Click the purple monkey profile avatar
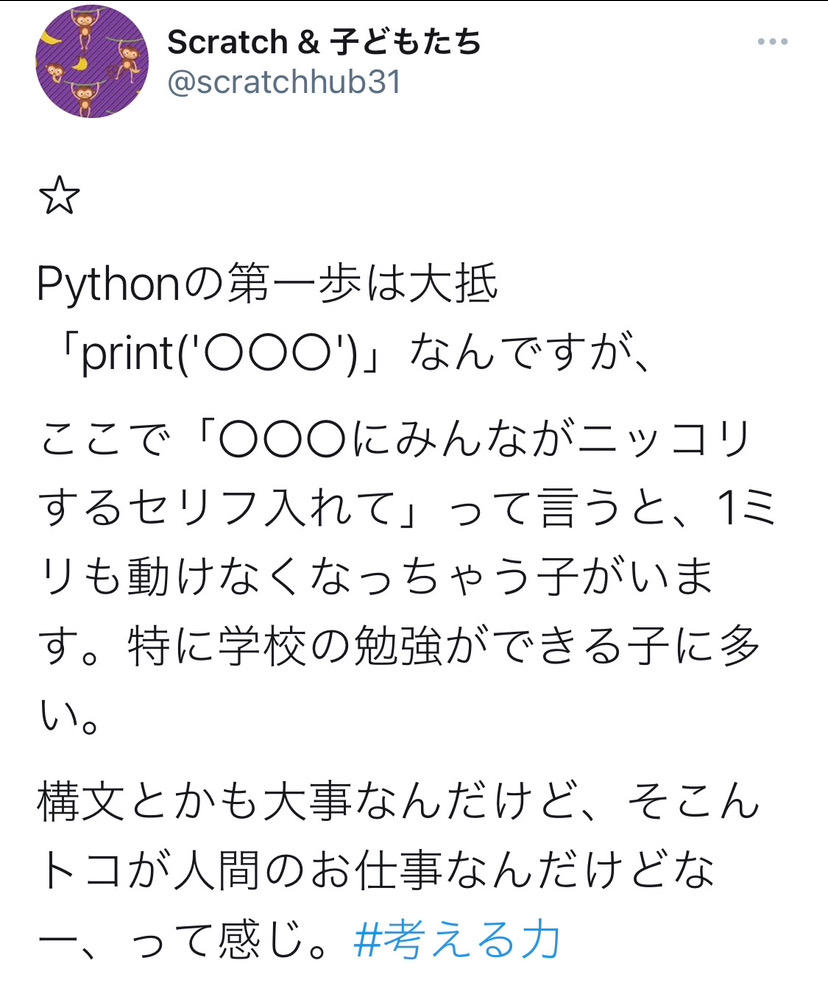The width and height of the screenshot is (828, 999). (85, 62)
